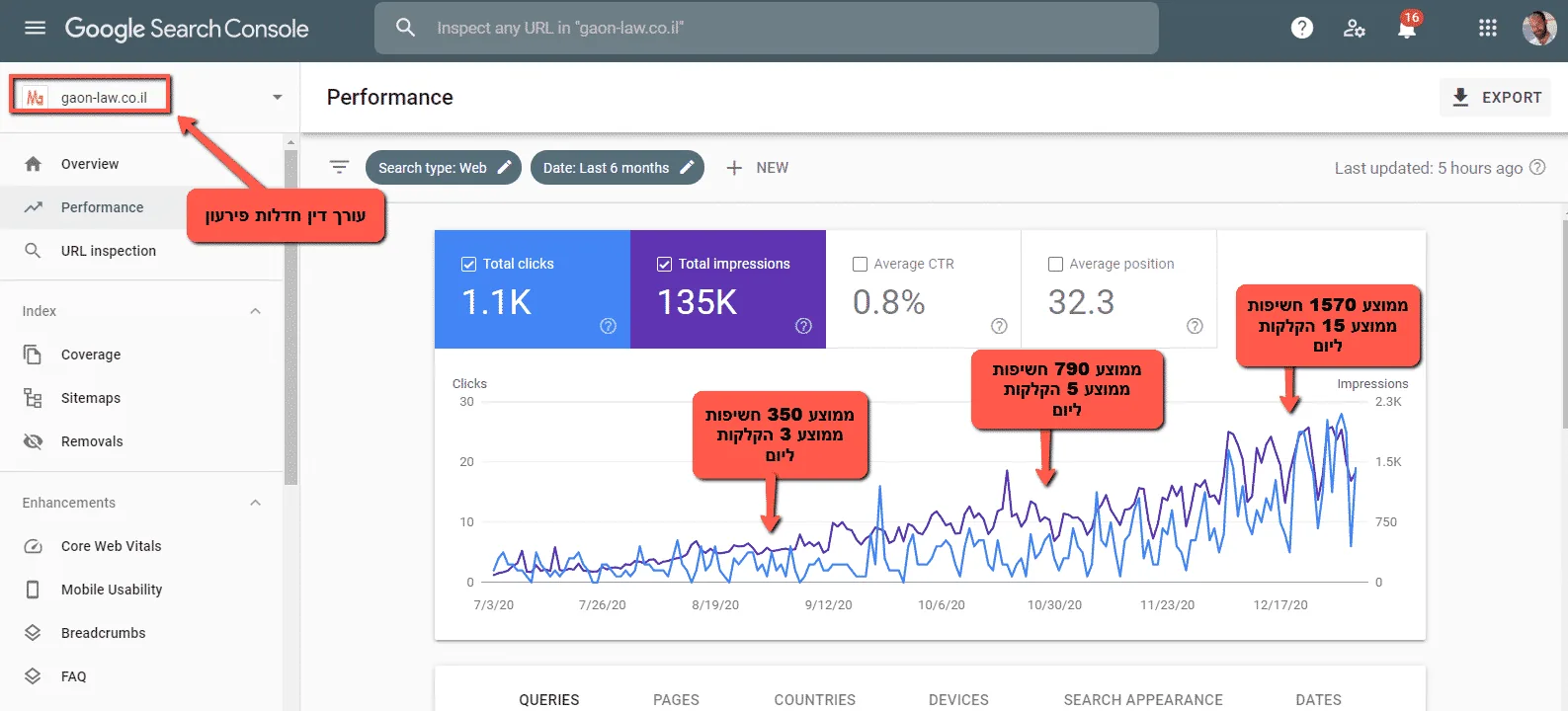Enable the Average CTR checkbox
The width and height of the screenshot is (1568, 711).
[860, 264]
